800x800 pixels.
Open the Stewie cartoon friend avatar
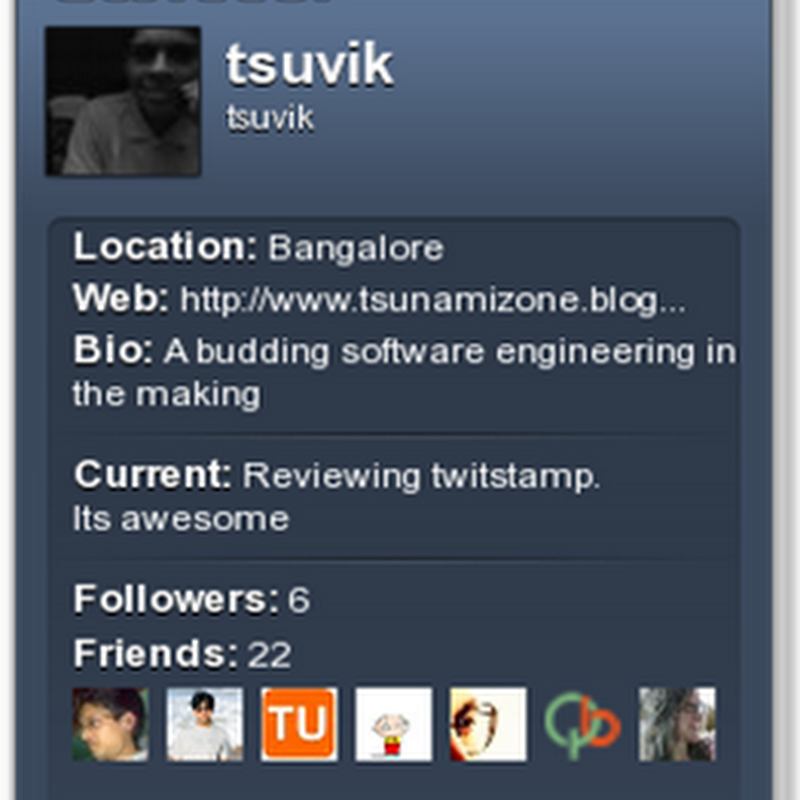click(394, 724)
